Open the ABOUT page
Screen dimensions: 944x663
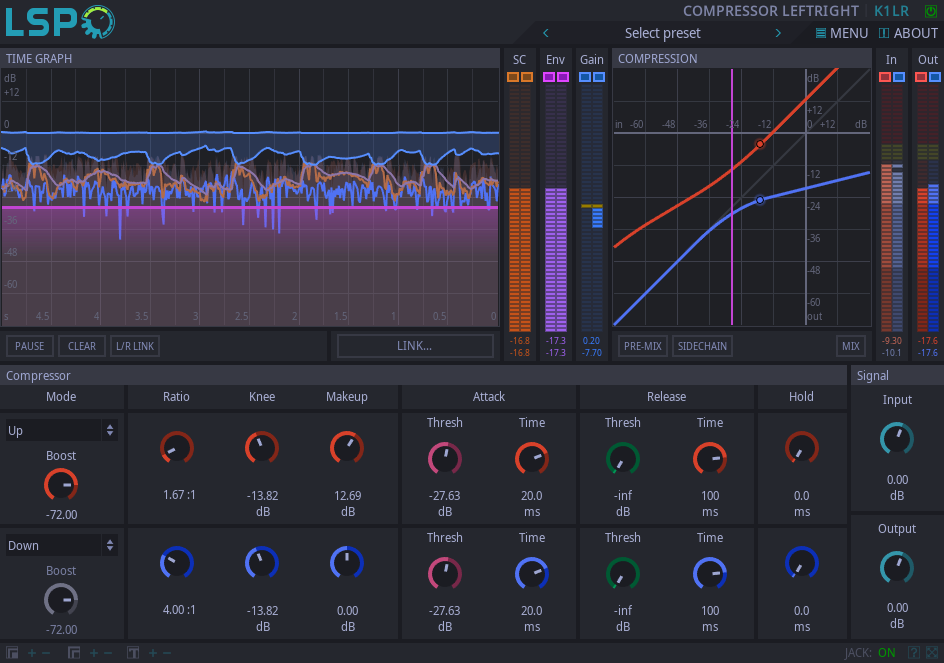point(907,33)
